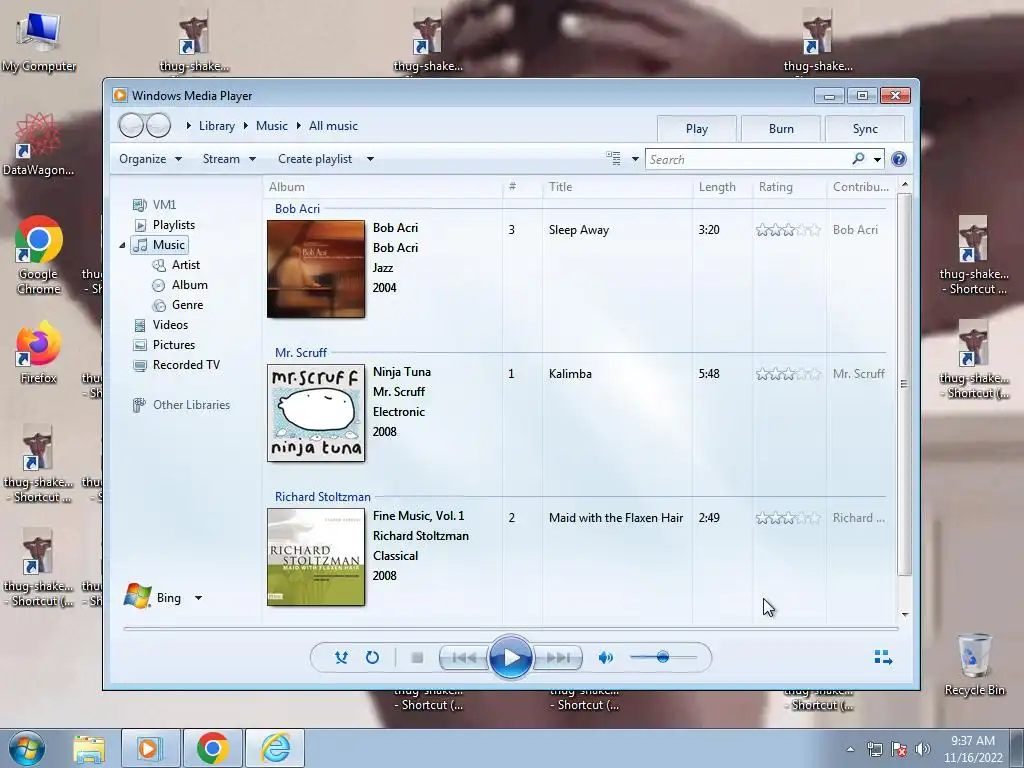
Task: Click into the Search field
Action: [x=748, y=159]
